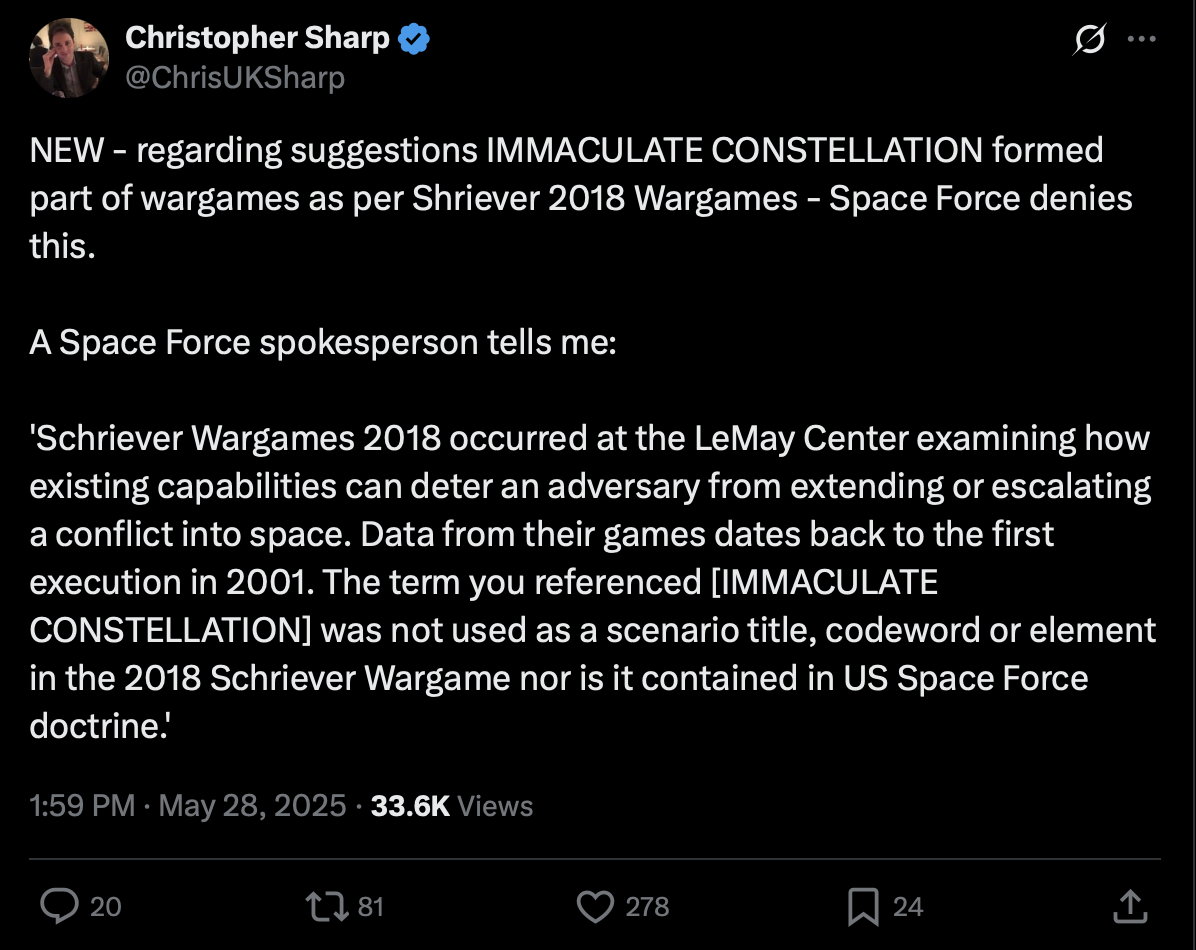Click the blue verified badge
The width and height of the screenshot is (1196, 950).
(x=413, y=39)
